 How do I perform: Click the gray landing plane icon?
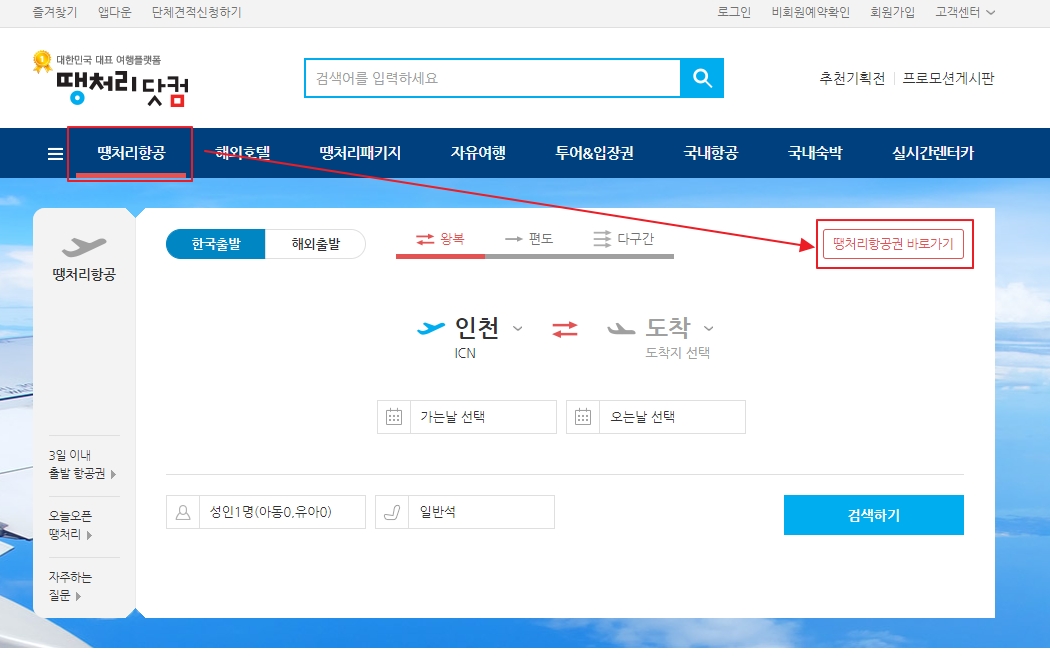pos(621,329)
